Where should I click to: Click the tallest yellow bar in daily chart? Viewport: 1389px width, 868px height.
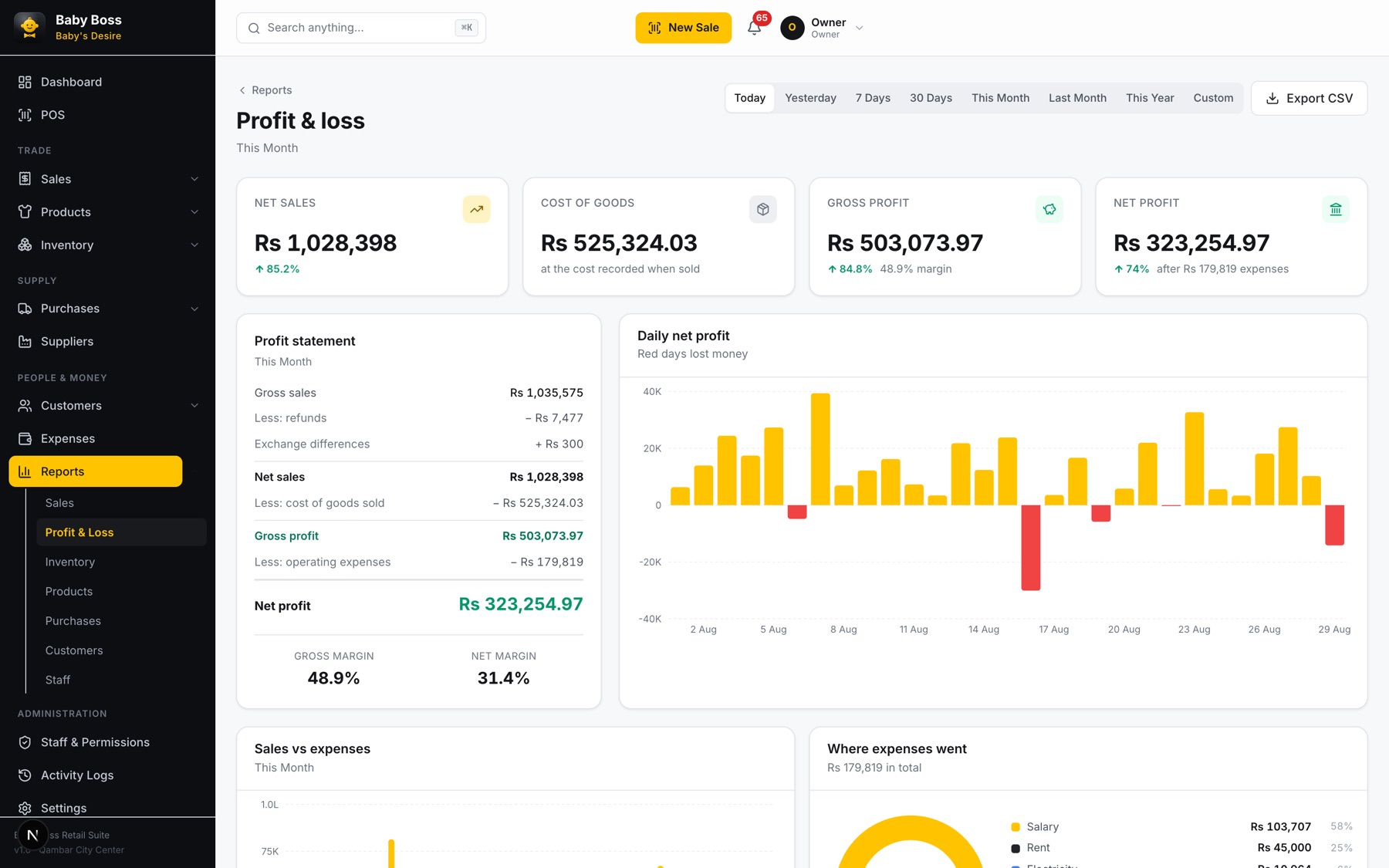[820, 449]
